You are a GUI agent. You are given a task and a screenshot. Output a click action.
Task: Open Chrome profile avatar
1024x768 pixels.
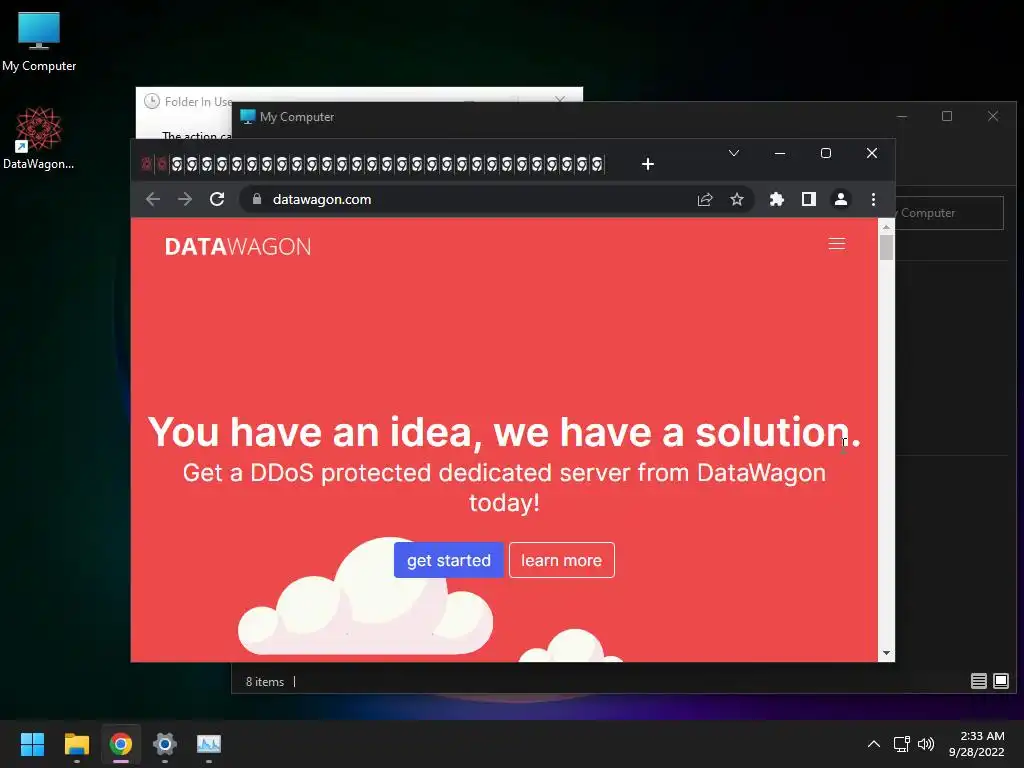[x=840, y=199]
